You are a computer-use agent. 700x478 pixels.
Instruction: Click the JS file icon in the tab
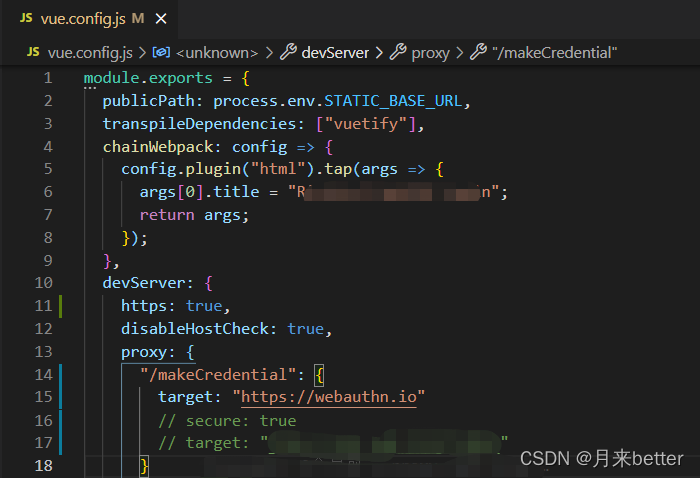(26, 18)
